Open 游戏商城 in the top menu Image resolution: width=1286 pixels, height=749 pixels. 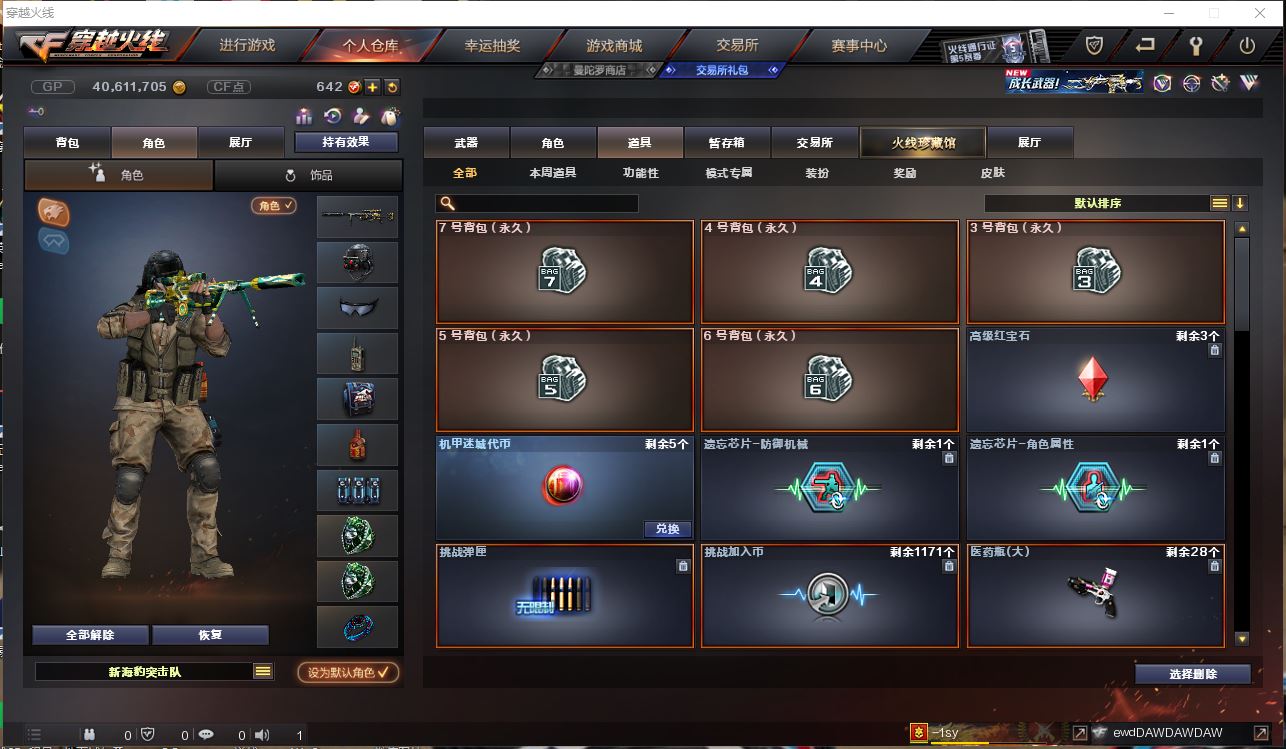(614, 45)
